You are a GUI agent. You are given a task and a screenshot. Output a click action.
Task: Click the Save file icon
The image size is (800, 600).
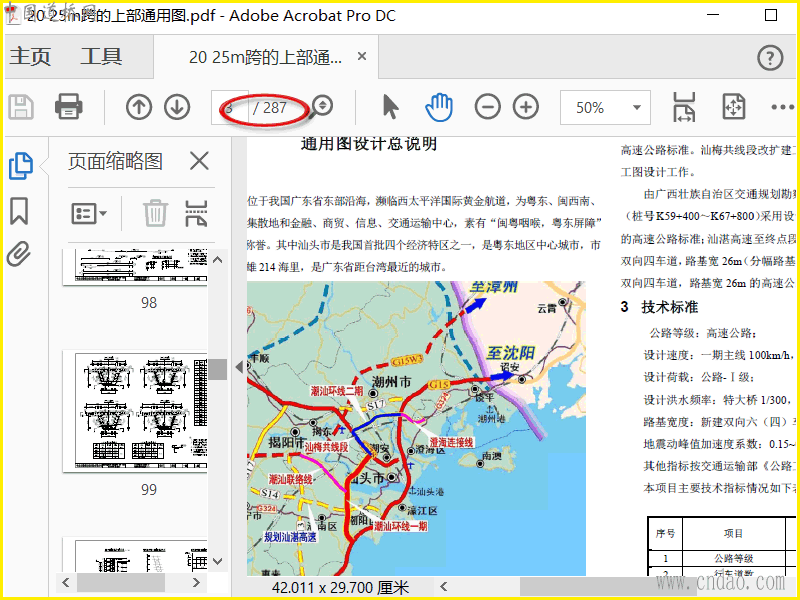pyautogui.click(x=21, y=107)
